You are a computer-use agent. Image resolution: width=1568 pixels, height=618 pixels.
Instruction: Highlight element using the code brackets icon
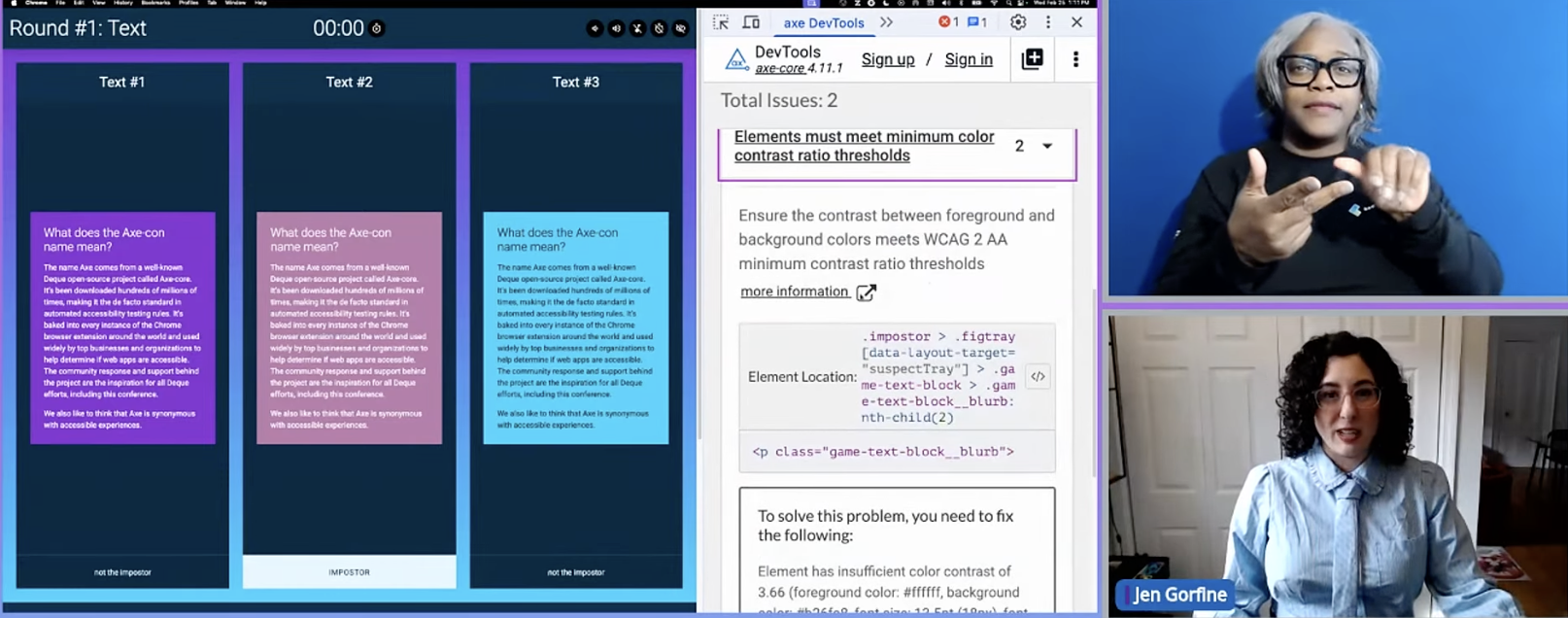tap(1038, 377)
